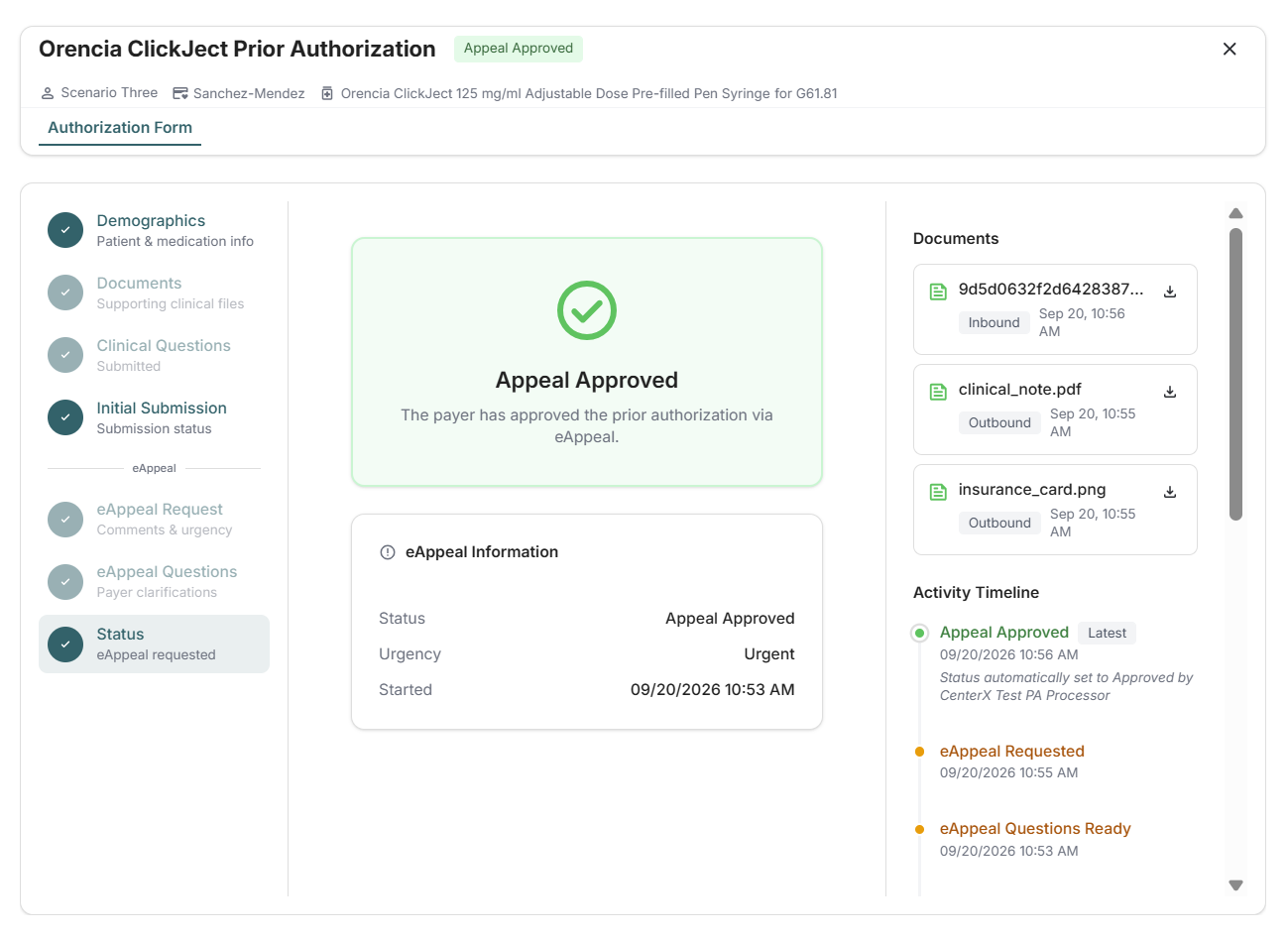1288x938 pixels.
Task: Select the eAppeal Requested timeline entry
Action: (1012, 752)
